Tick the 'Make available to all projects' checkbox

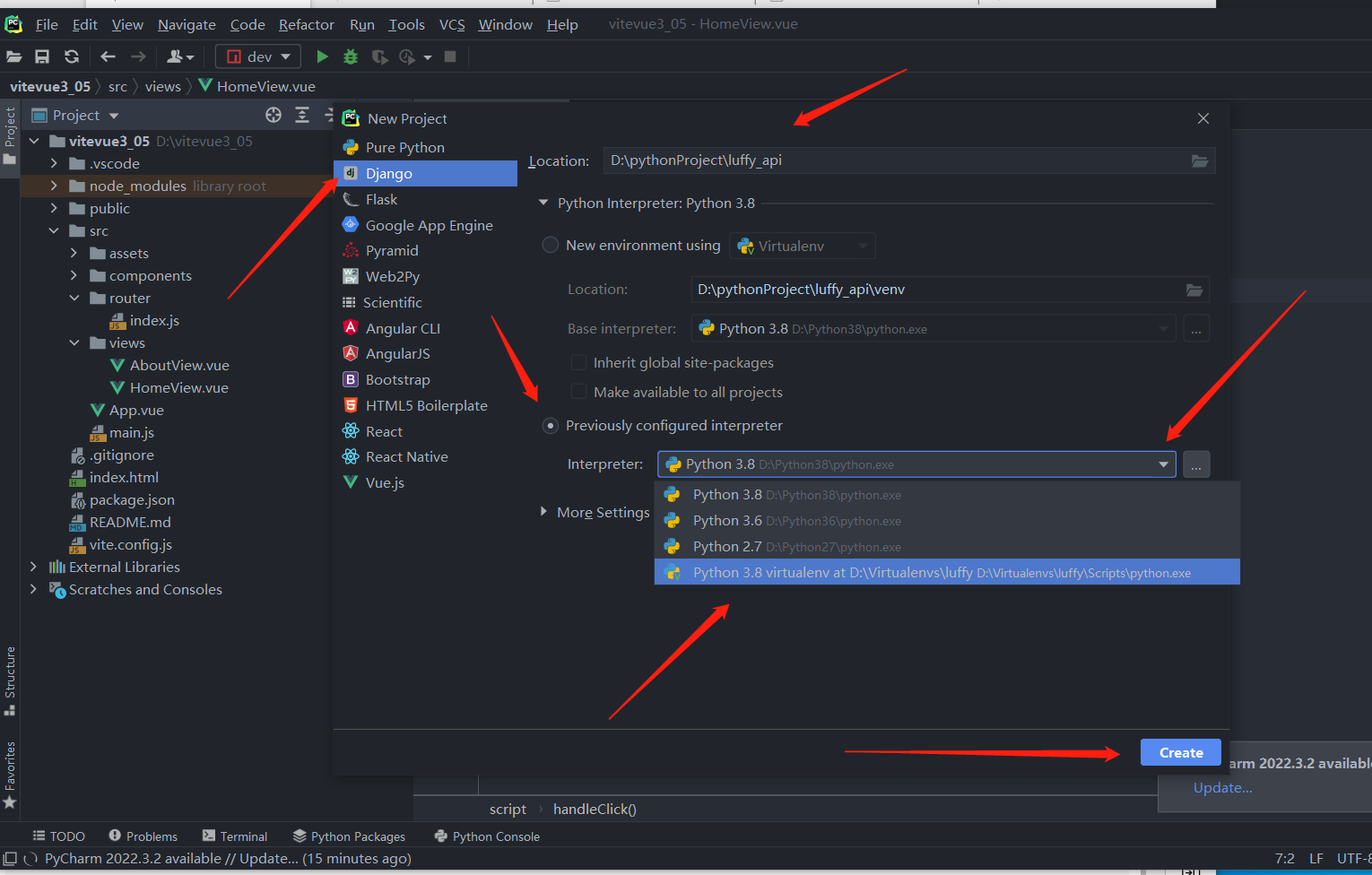coord(579,392)
